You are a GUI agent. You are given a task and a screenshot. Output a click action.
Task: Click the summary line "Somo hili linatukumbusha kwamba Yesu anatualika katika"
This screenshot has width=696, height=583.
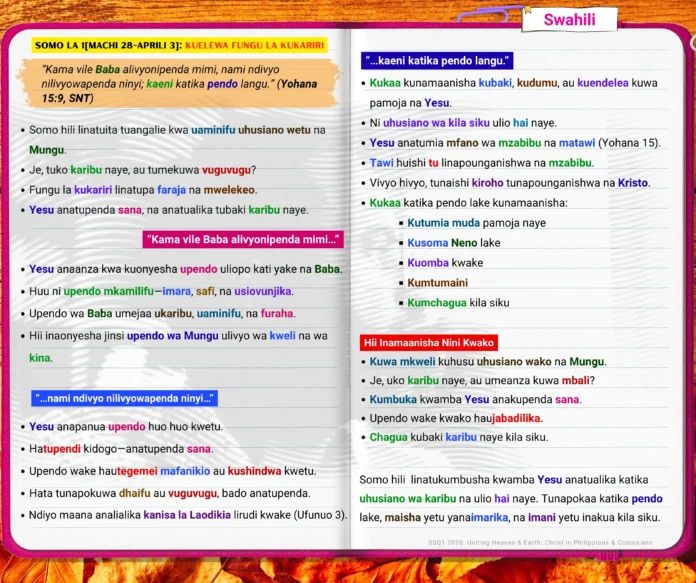point(504,480)
